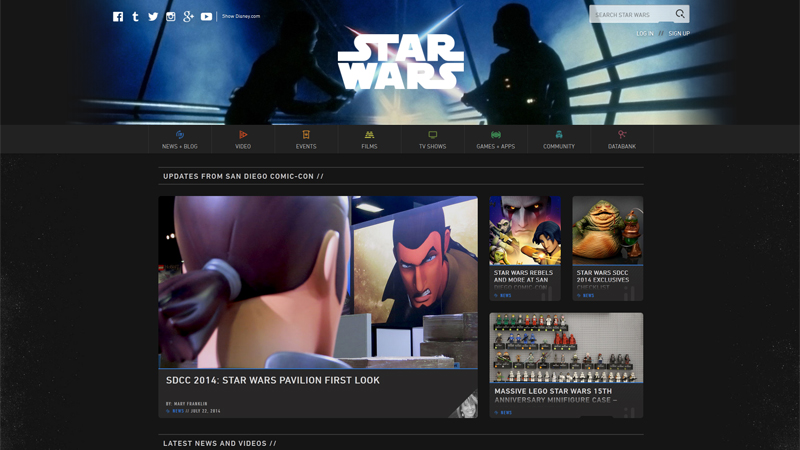Image resolution: width=800 pixels, height=450 pixels.
Task: Open the Facebook social icon
Action: [x=118, y=17]
